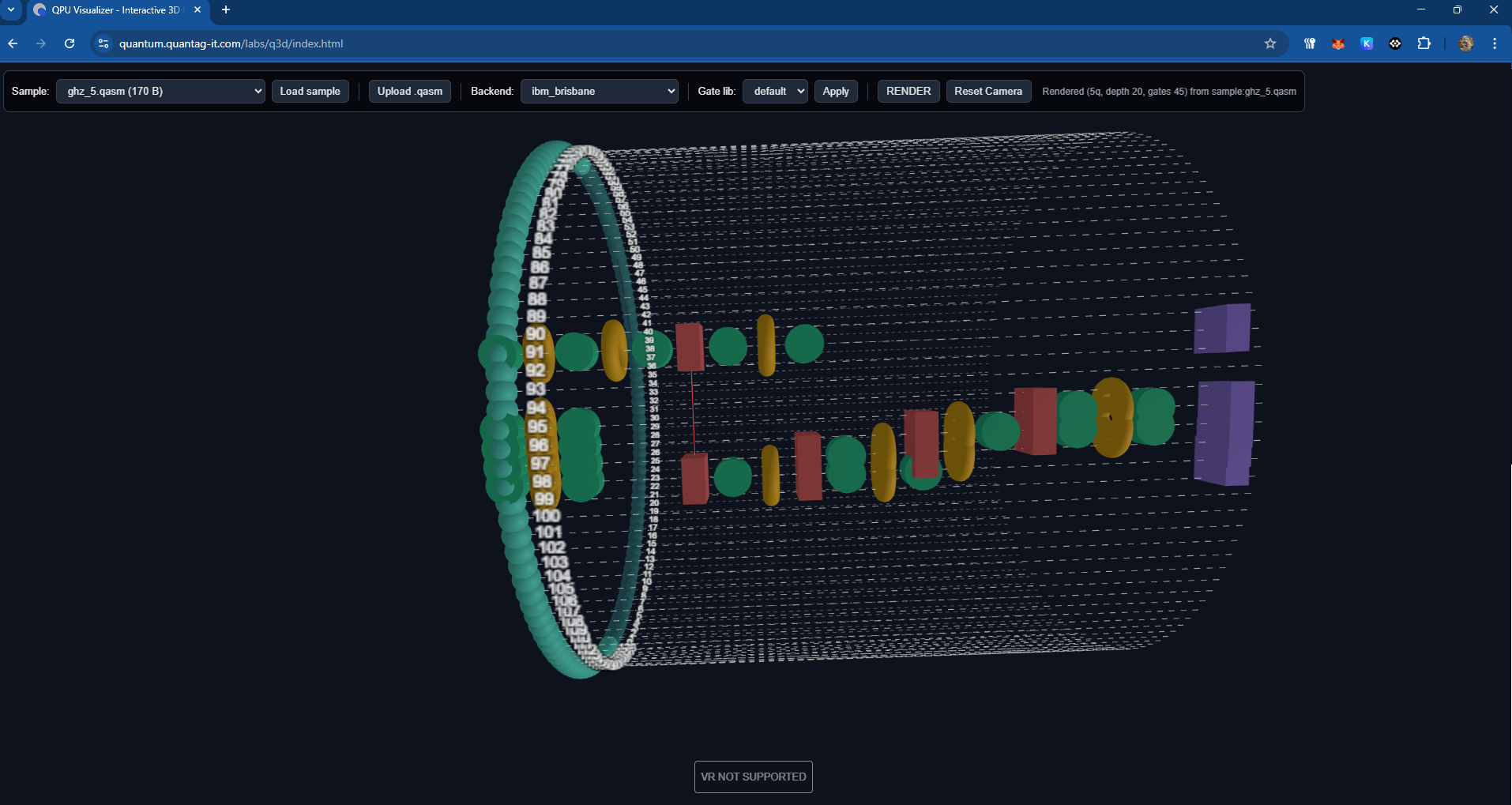Bookmark this page with the star icon
1512x805 pixels.
(1270, 43)
